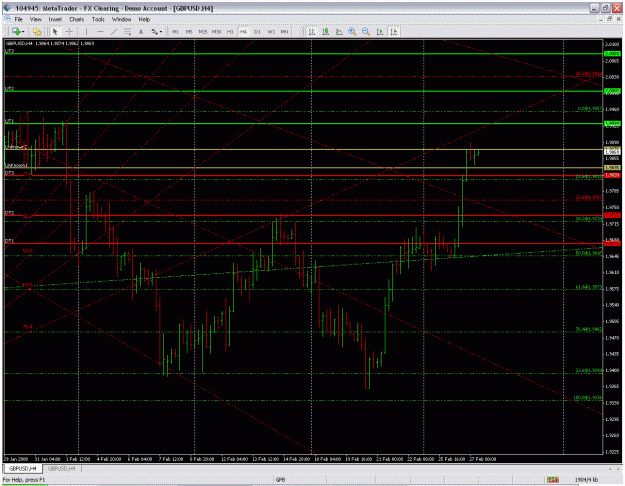
Task: Select the Cursor arrow tool
Action: (x=55, y=31)
